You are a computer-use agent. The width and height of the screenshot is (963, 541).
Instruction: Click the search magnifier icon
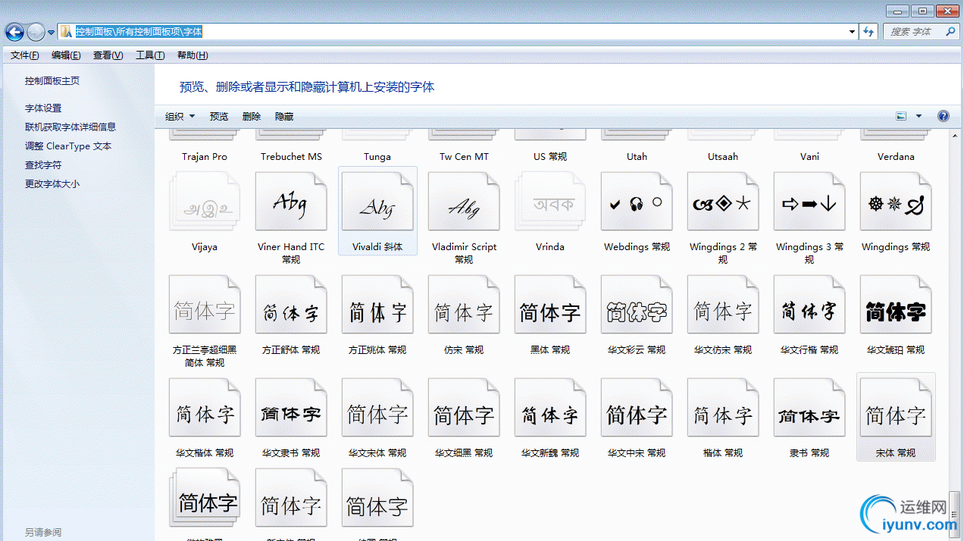(x=951, y=31)
